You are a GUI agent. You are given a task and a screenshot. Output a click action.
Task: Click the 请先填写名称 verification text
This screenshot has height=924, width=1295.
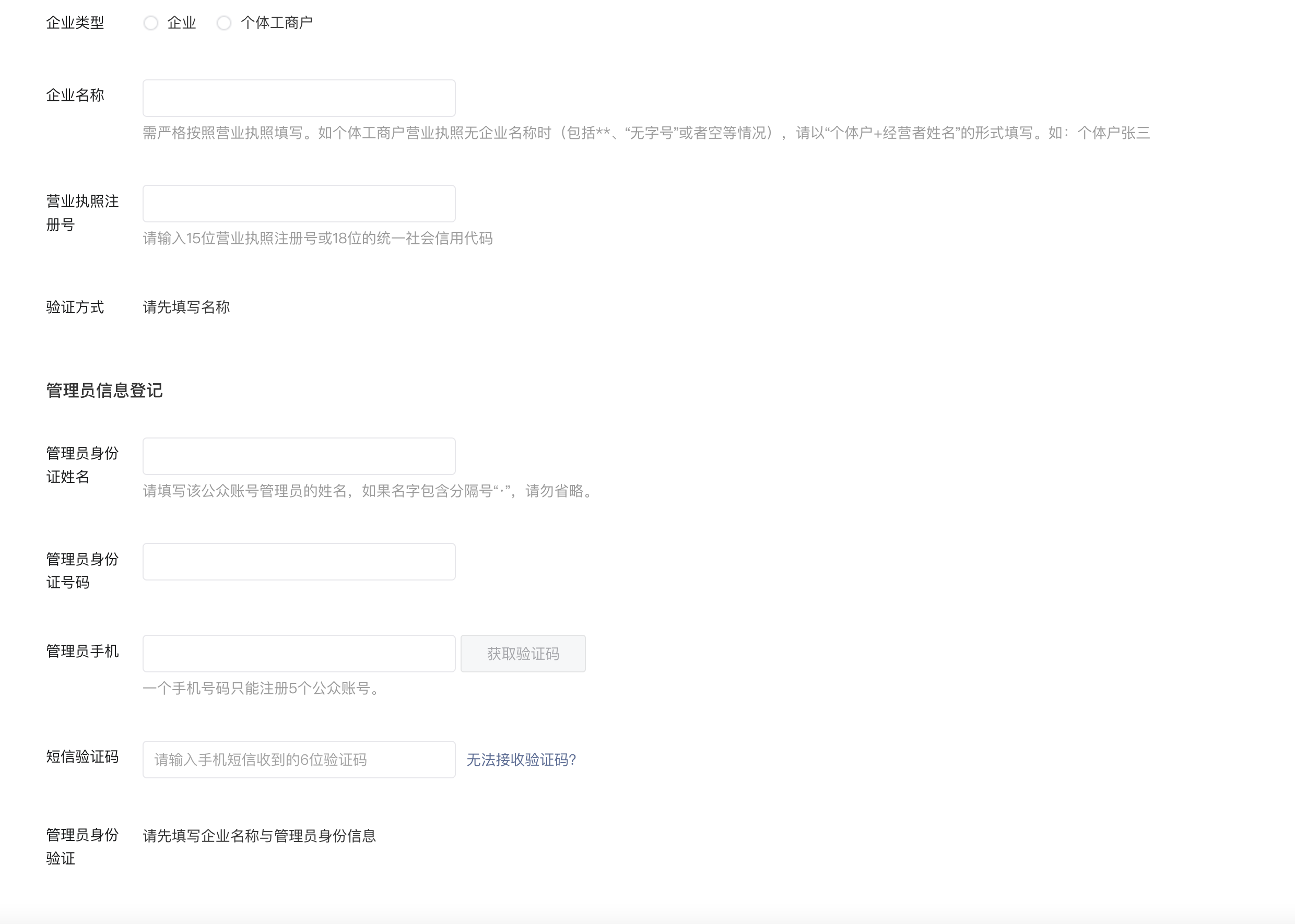tap(186, 307)
